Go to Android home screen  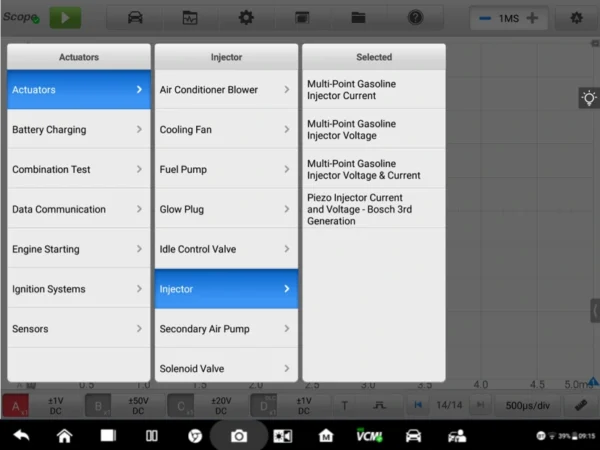pyautogui.click(x=65, y=435)
